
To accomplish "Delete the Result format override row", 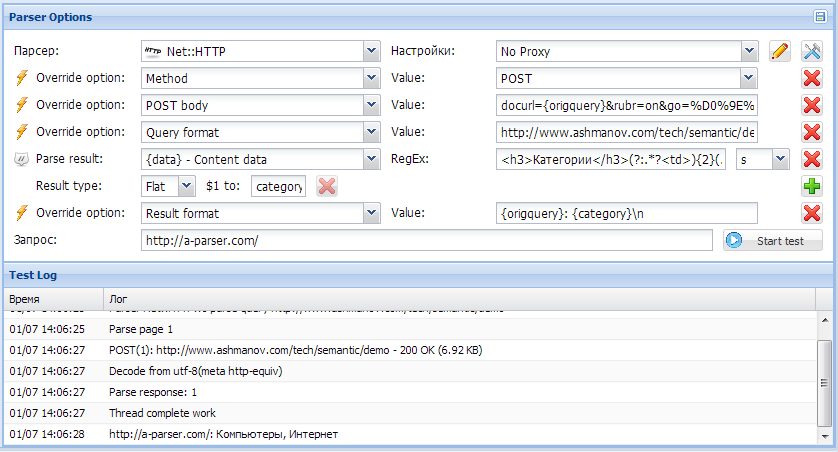I will [x=812, y=213].
